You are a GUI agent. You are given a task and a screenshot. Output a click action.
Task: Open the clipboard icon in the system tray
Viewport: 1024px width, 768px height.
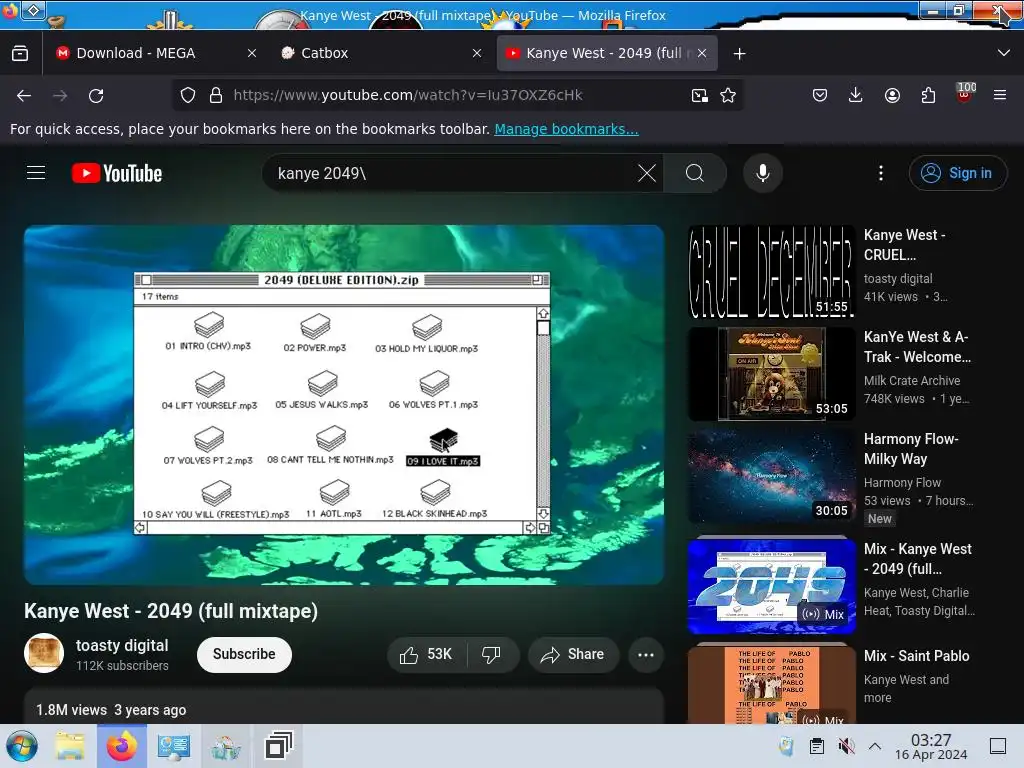pyautogui.click(x=816, y=746)
